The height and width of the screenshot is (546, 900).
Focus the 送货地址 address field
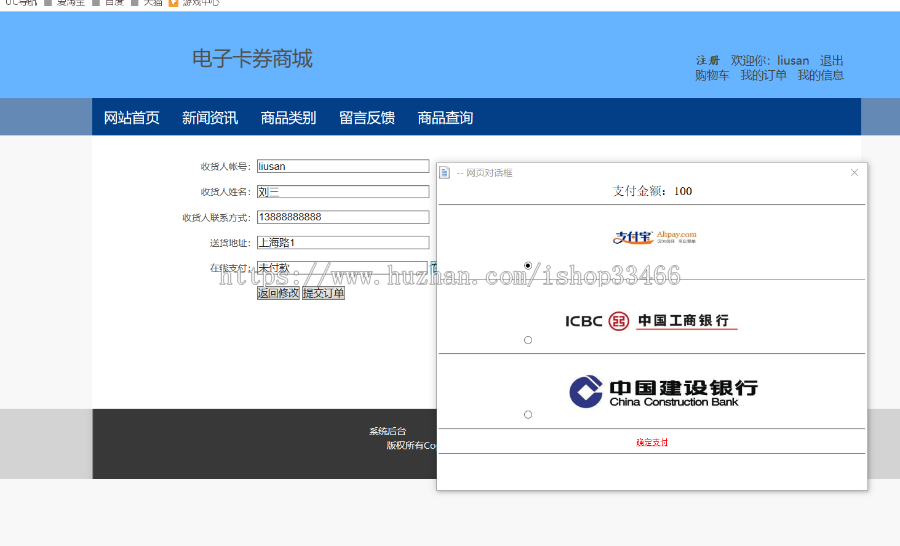[343, 242]
